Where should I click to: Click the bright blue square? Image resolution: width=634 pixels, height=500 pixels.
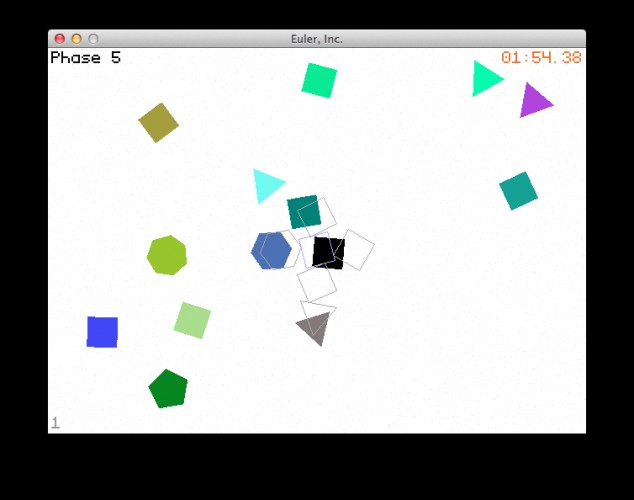point(102,332)
